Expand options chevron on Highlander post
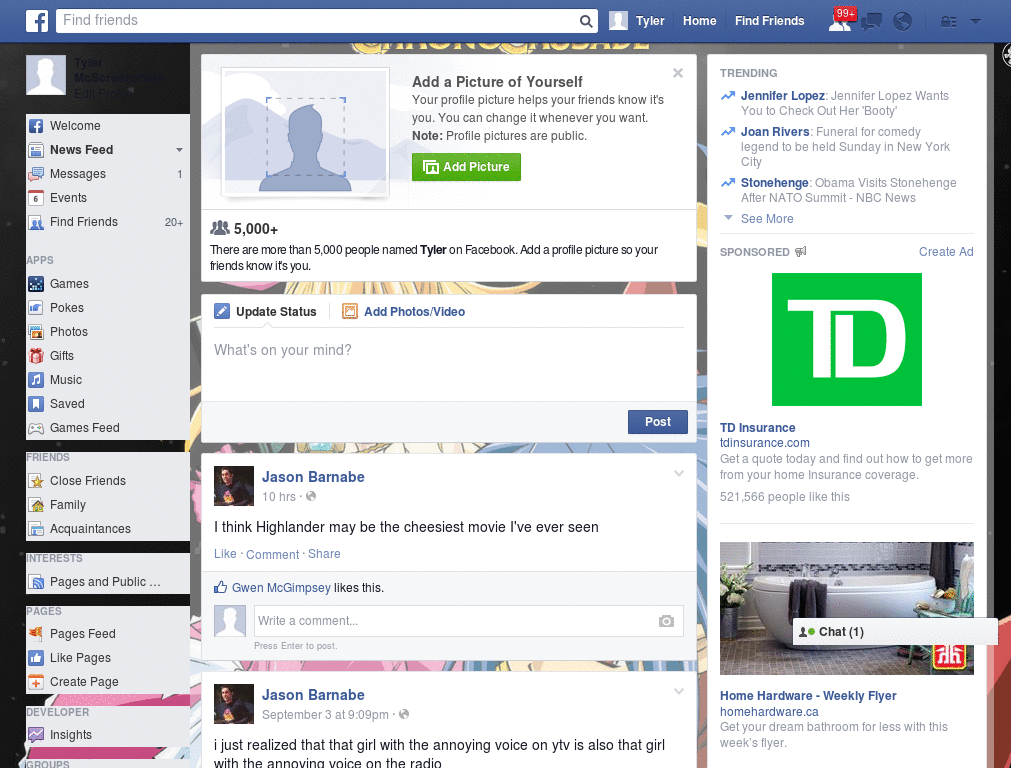 (x=679, y=473)
